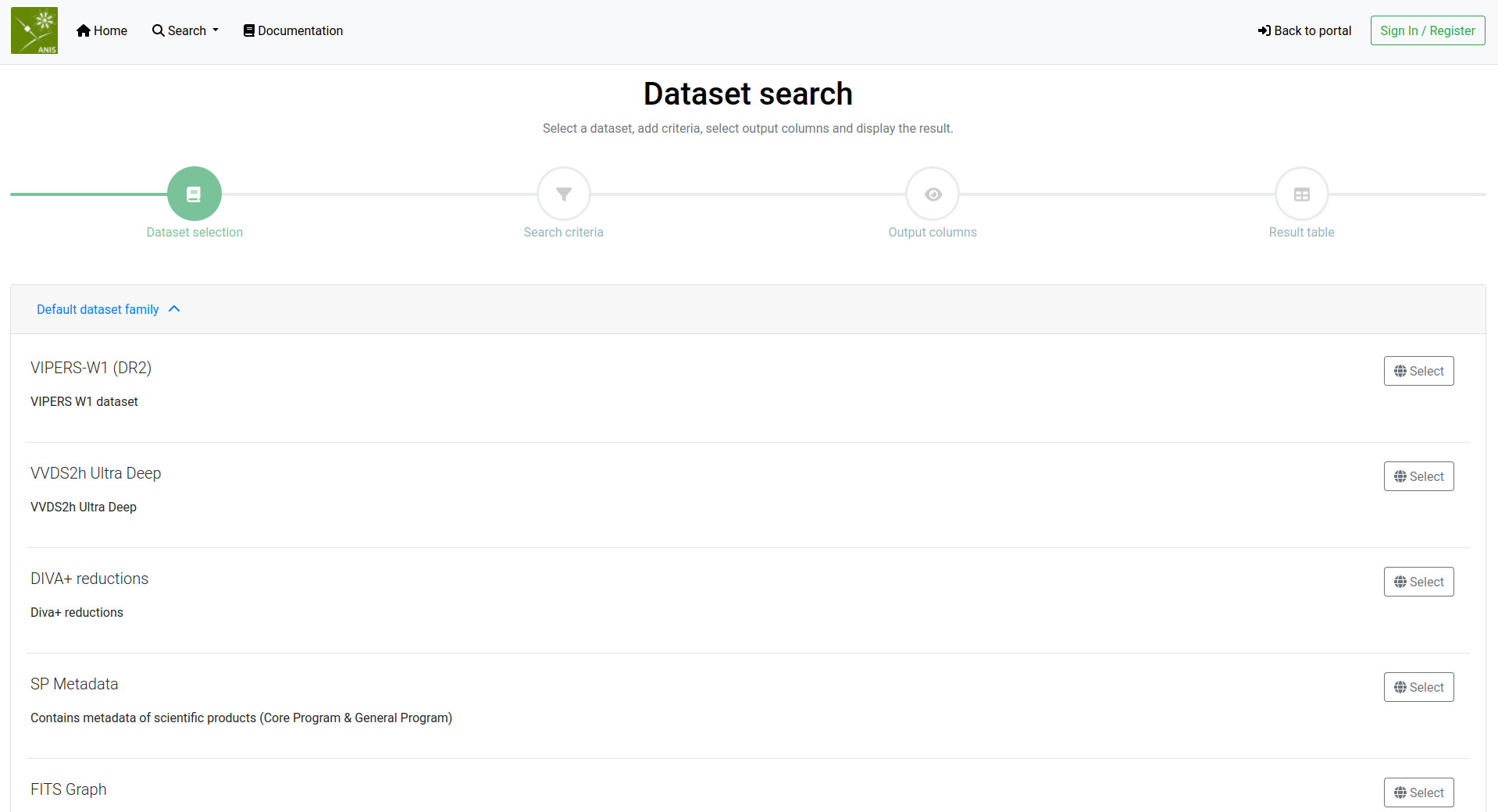Screen dimensions: 1498x812
Task: Select the VIPERS-W1 (DR2) dataset
Action: [x=1419, y=371]
